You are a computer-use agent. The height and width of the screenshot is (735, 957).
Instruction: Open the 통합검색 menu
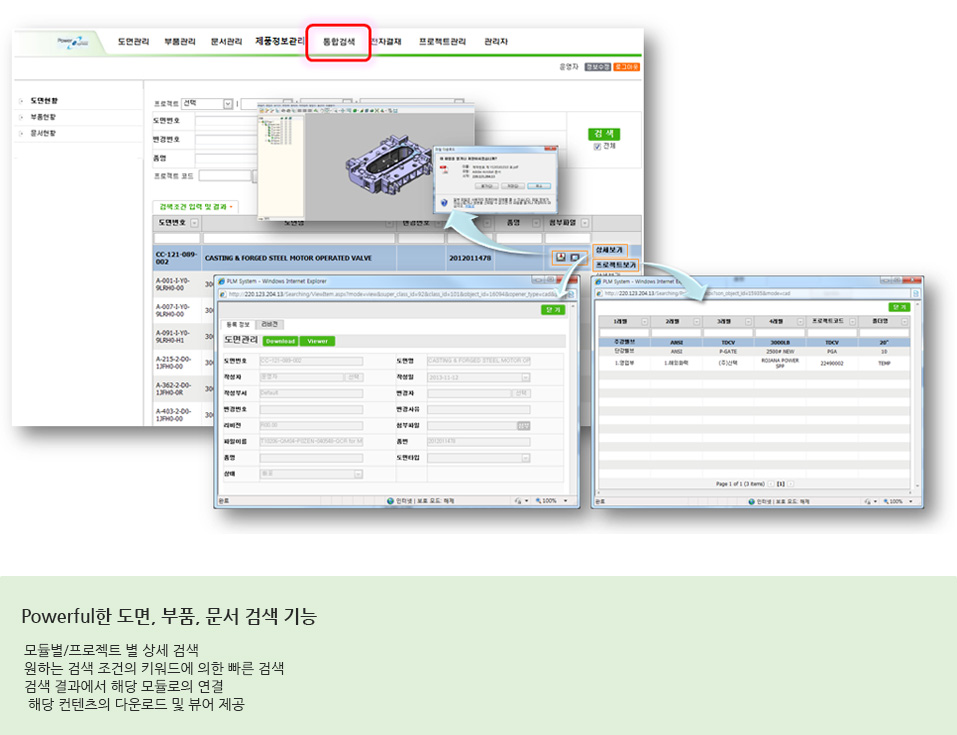tap(338, 42)
